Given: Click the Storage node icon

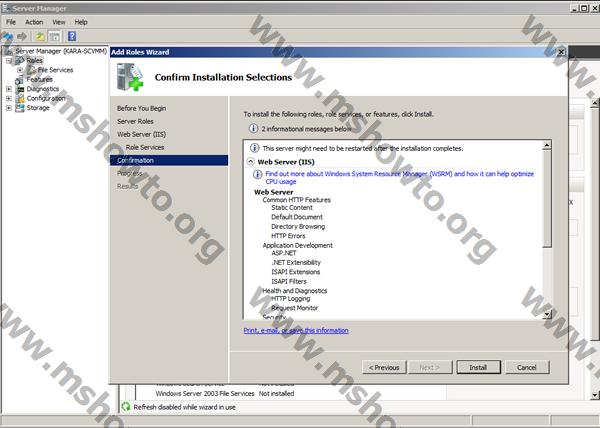Looking at the screenshot, I should tap(20, 108).
